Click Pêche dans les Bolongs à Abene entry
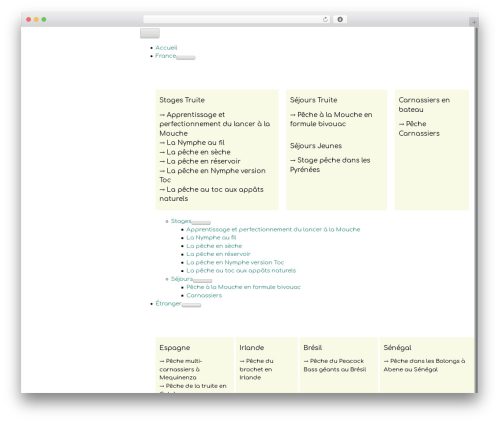The width and height of the screenshot is (500, 423). [x=424, y=365]
